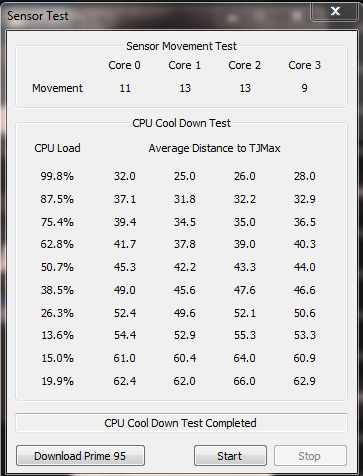
Task: Click the CPU Cool Down Test Completed status
Action: 180,423
